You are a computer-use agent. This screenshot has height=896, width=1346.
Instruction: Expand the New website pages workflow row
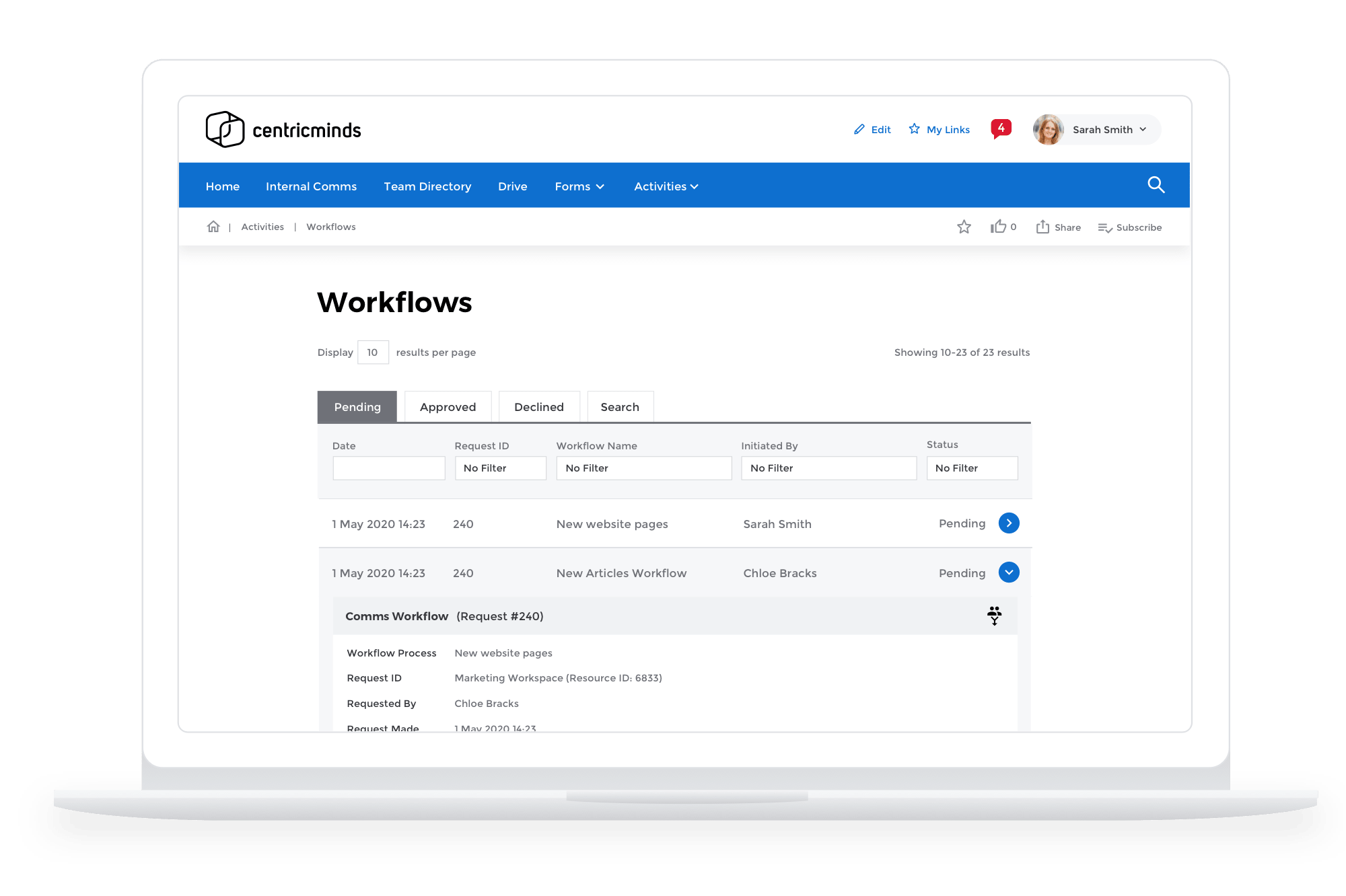tap(1008, 523)
